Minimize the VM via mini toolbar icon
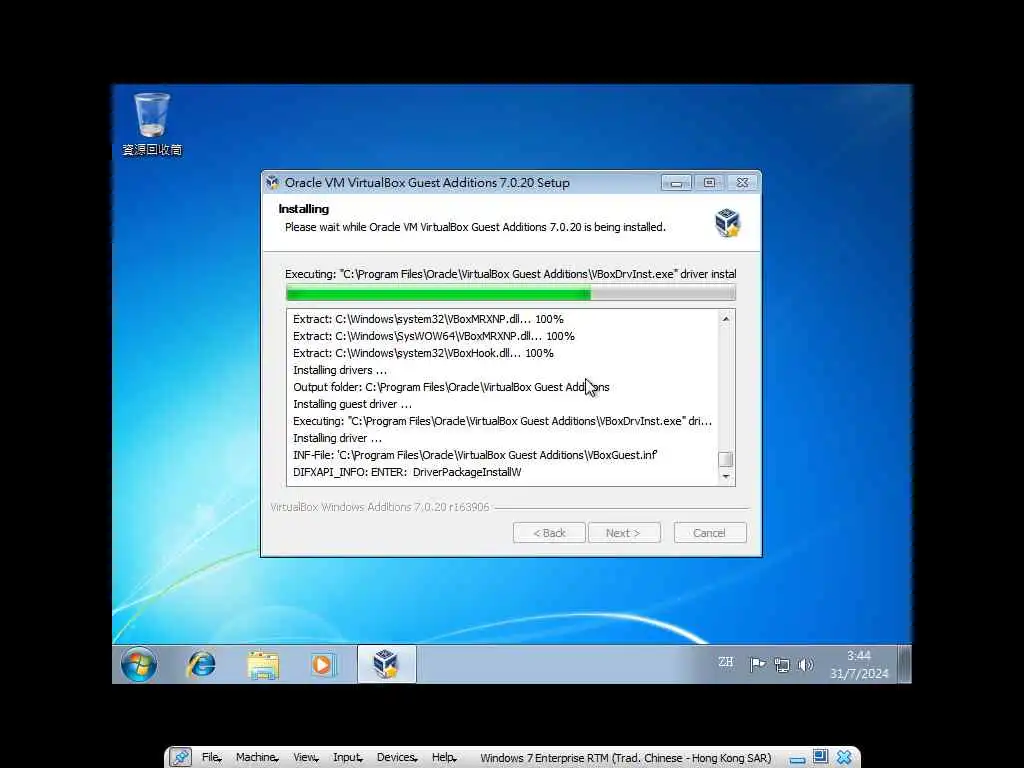 click(x=797, y=759)
